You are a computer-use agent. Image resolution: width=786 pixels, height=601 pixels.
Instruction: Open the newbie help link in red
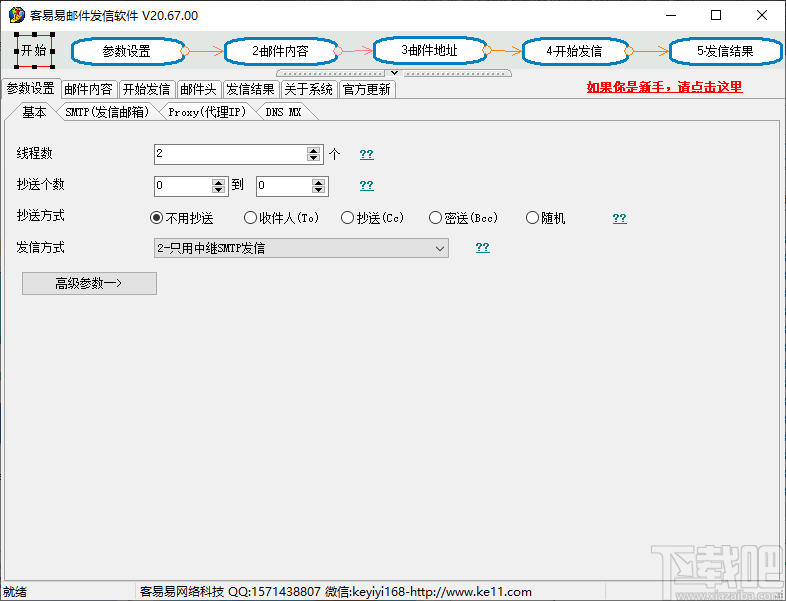[x=664, y=87]
